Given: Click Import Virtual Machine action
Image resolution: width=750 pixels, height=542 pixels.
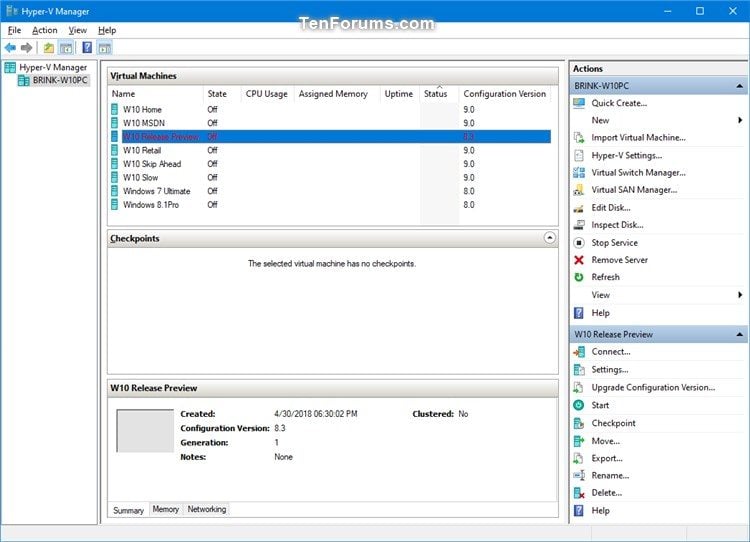Looking at the screenshot, I should pos(639,138).
